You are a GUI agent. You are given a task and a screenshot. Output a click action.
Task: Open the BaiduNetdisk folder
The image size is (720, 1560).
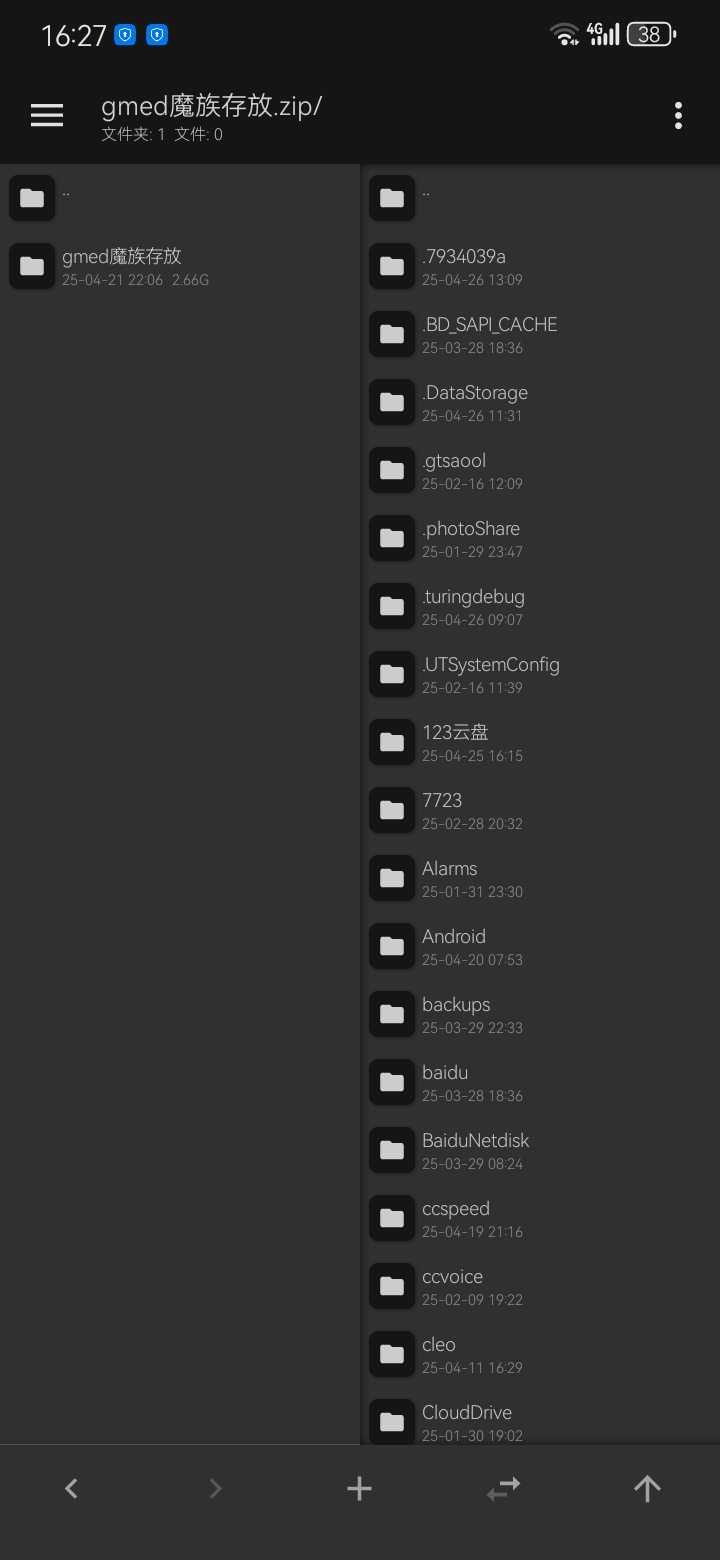540,1150
